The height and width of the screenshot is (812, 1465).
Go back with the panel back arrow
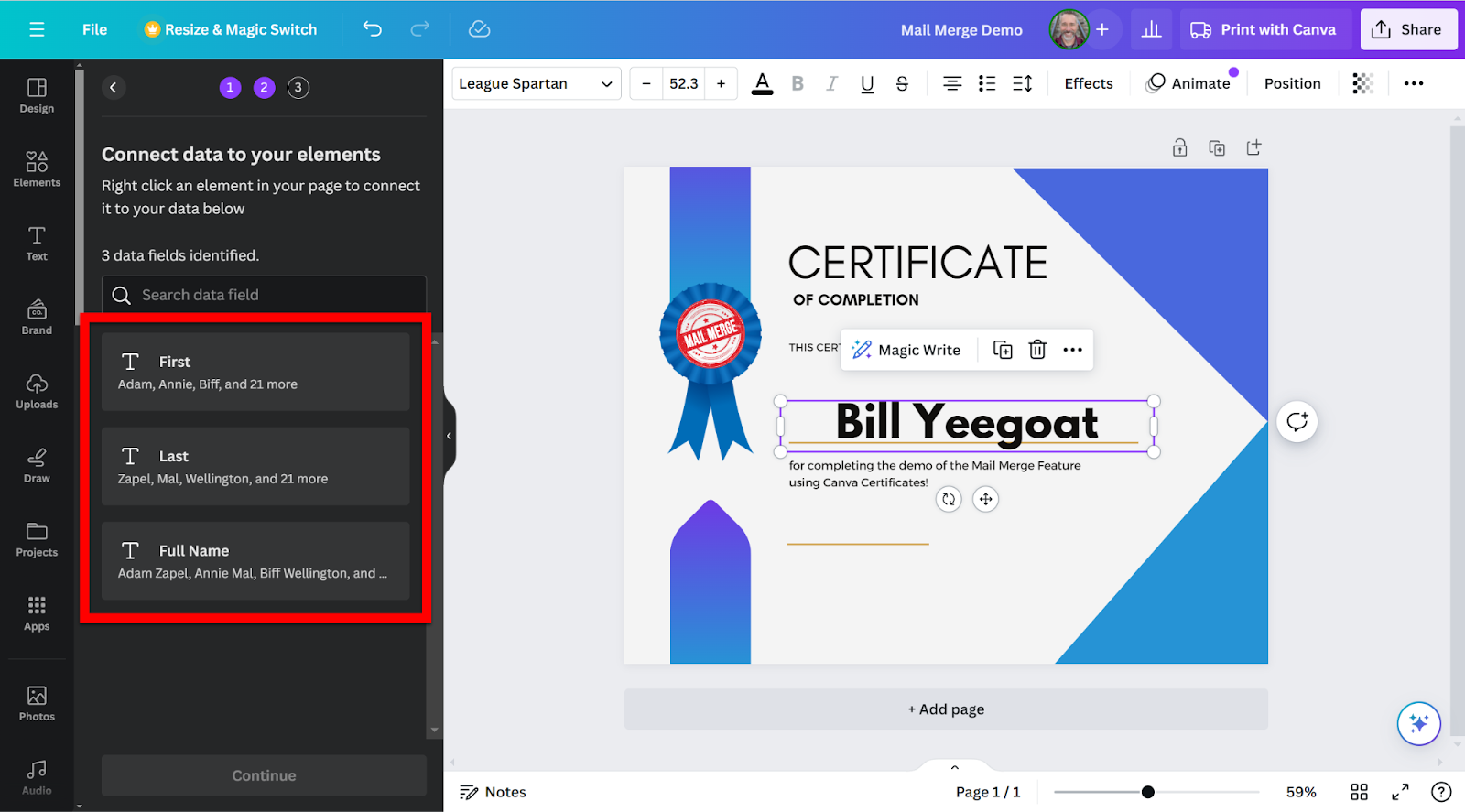click(x=113, y=87)
